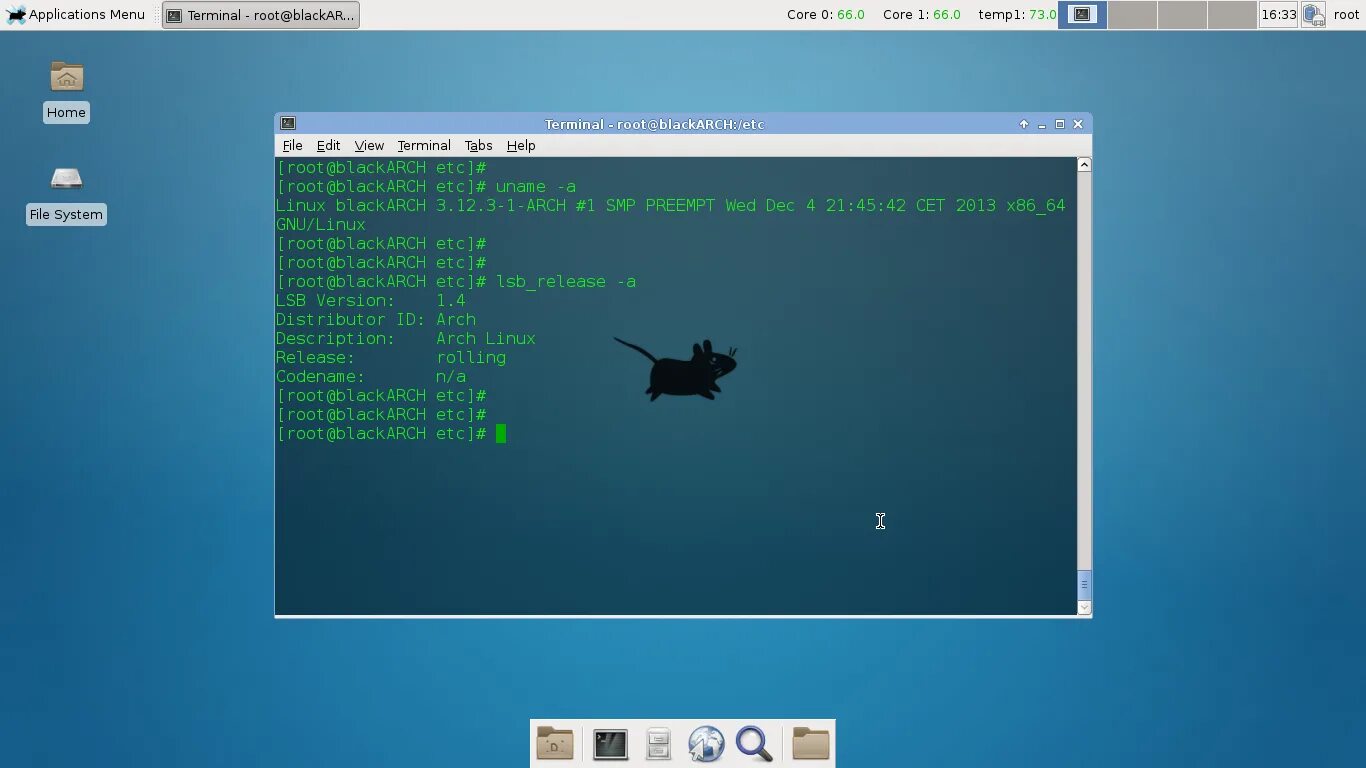Click the 'rolling' release value

tap(471, 358)
